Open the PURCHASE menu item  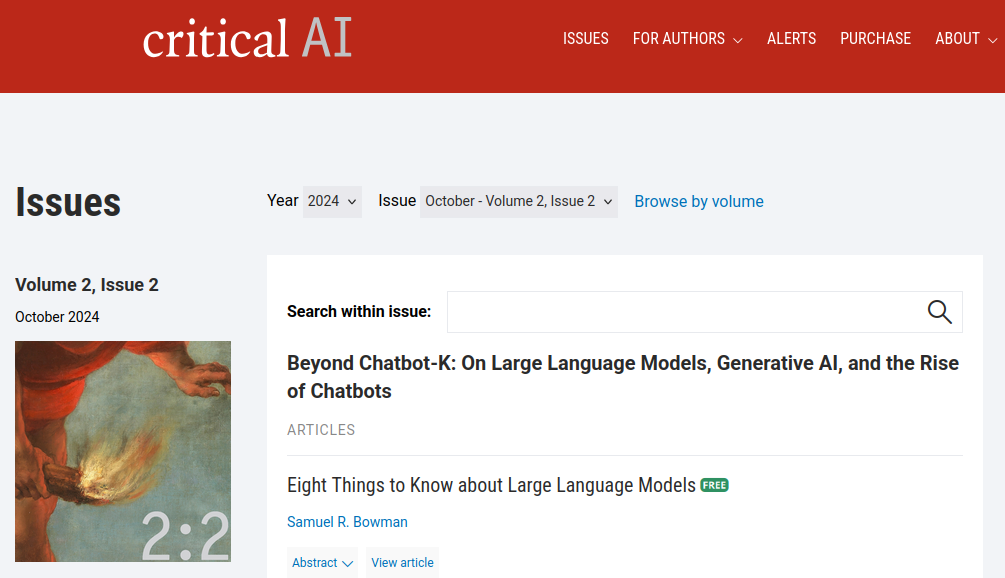click(875, 39)
